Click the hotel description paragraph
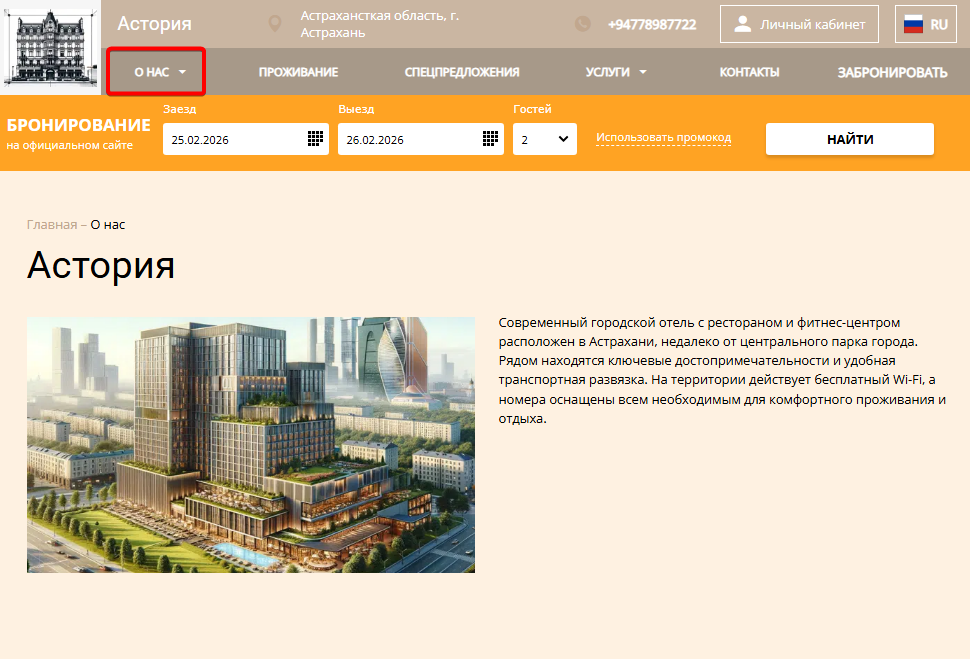This screenshot has height=659, width=970. point(722,371)
